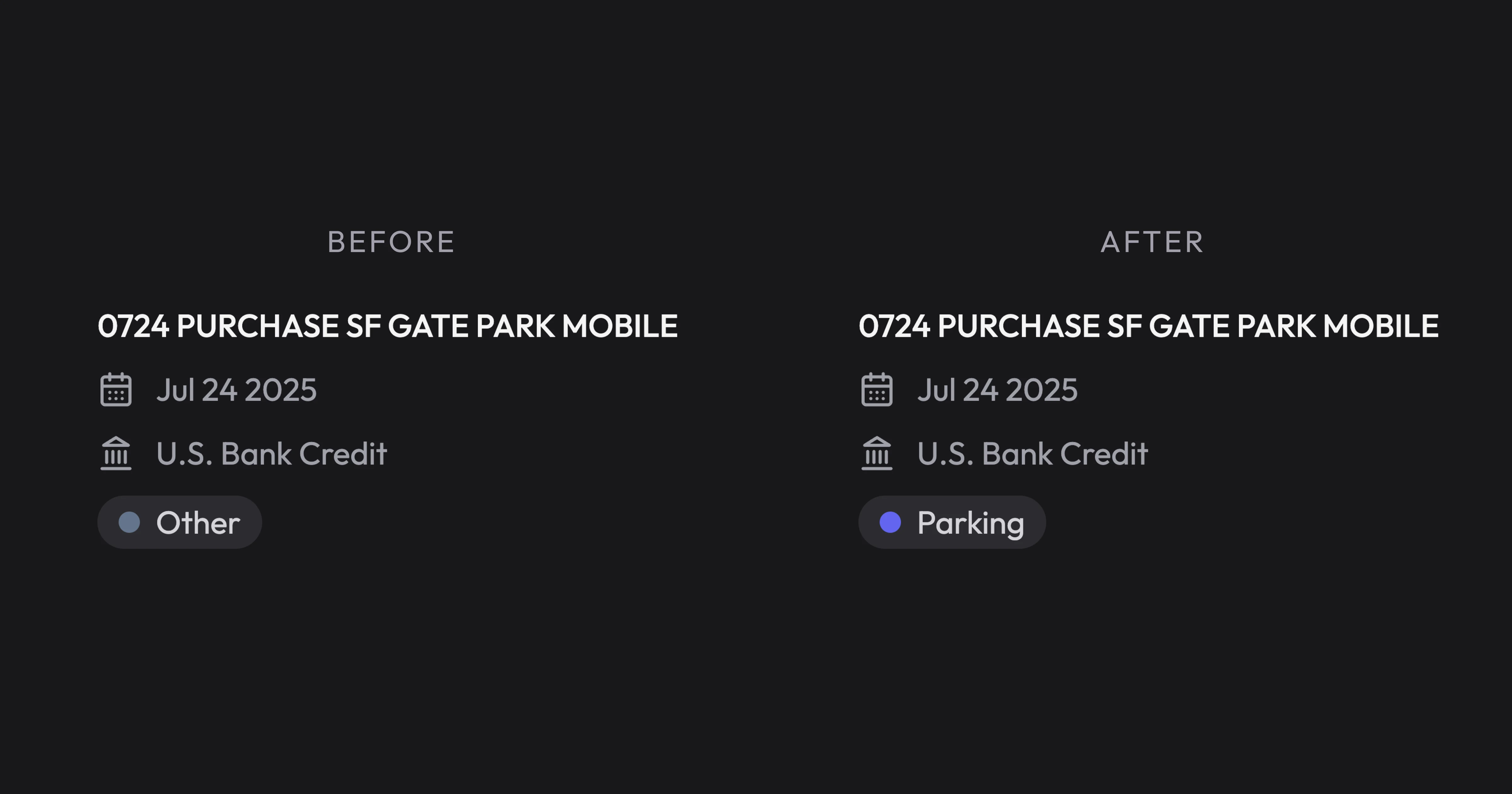This screenshot has height=794, width=1512.
Task: Click Jul 24 2025 date under BEFORE
Action: [236, 390]
